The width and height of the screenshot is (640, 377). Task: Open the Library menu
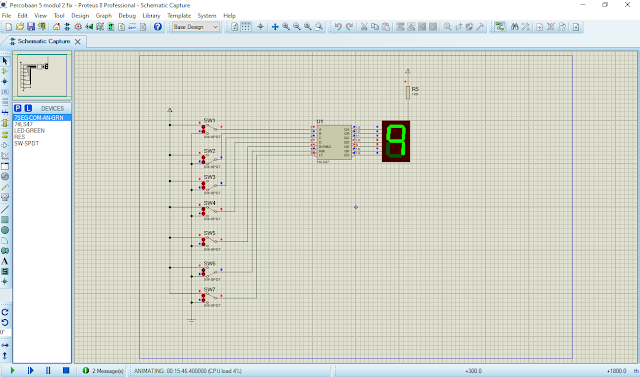(151, 16)
